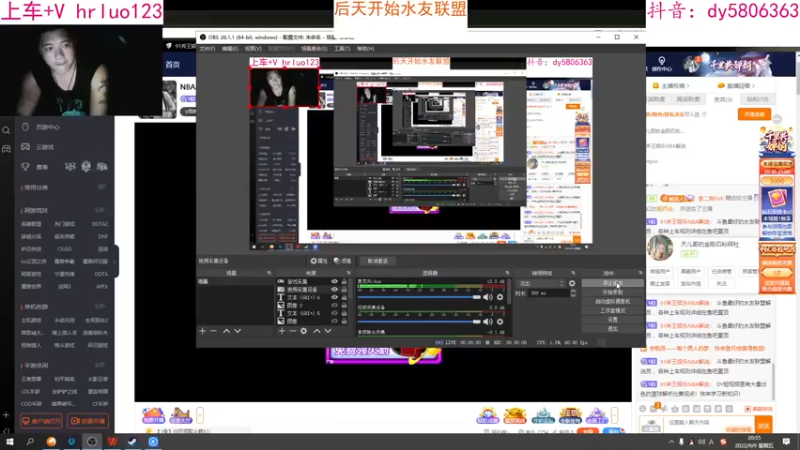Pop out the scene transitions dock panel
Viewport: 800px width, 450px height.
coord(573,273)
